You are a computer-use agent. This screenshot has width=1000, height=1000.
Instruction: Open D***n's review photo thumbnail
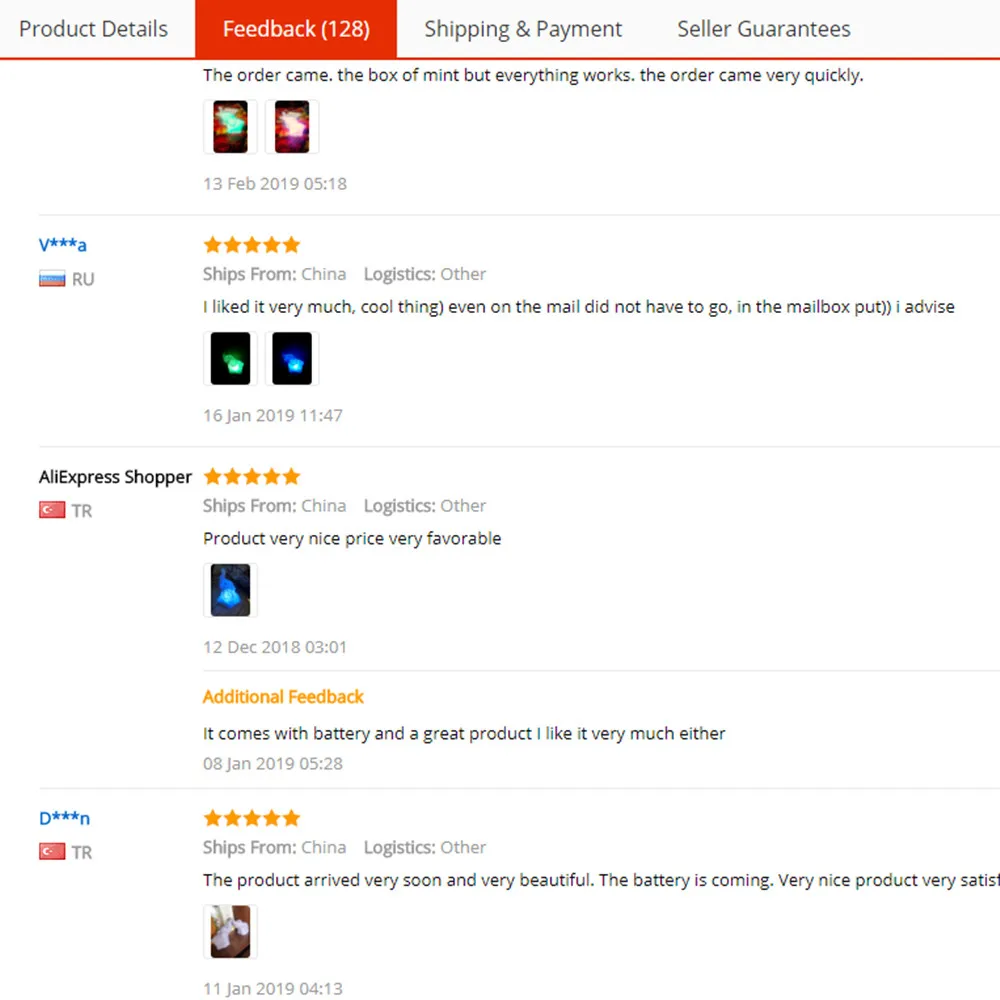click(x=230, y=932)
